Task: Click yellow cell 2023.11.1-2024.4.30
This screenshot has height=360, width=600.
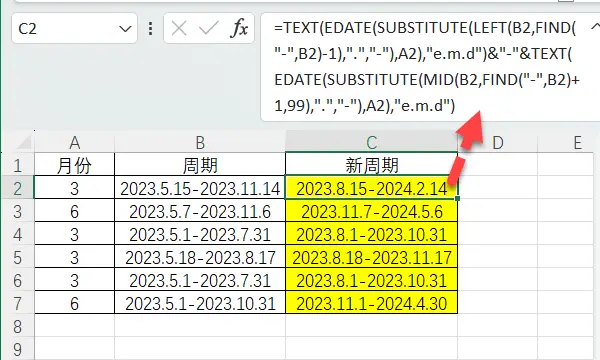Action: click(x=372, y=303)
